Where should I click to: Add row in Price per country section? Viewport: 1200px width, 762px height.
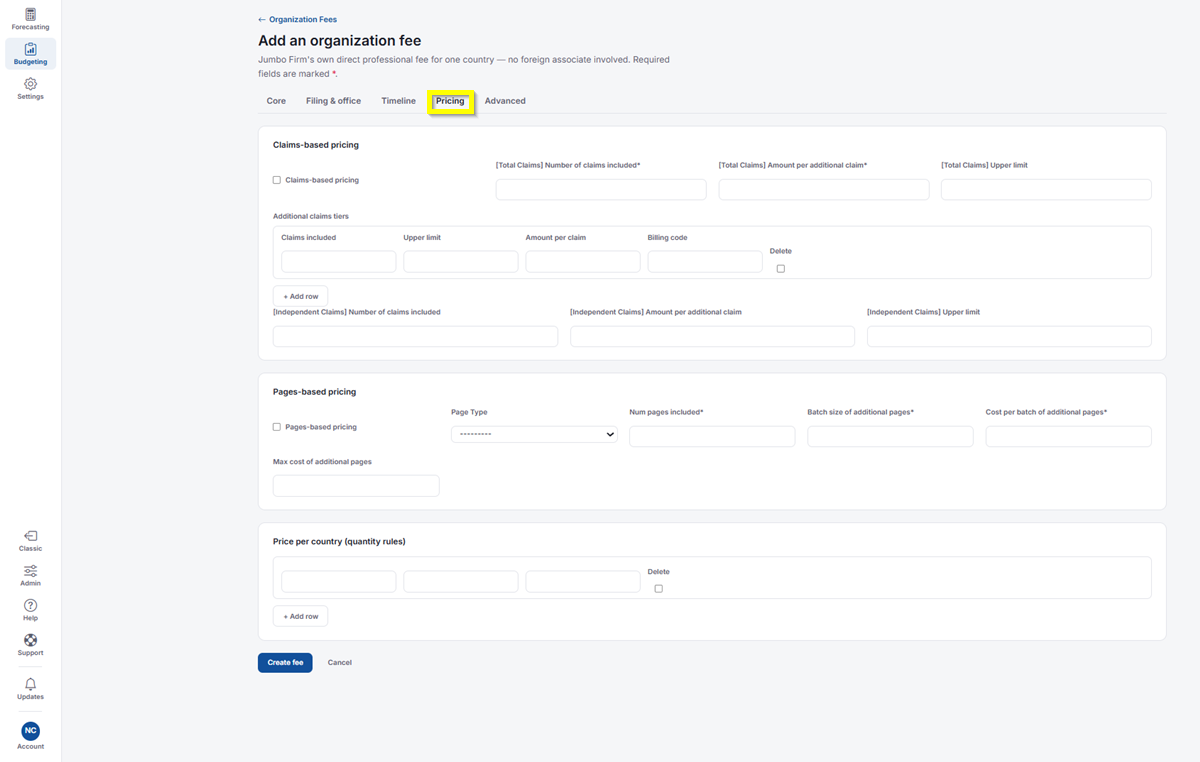coord(300,616)
